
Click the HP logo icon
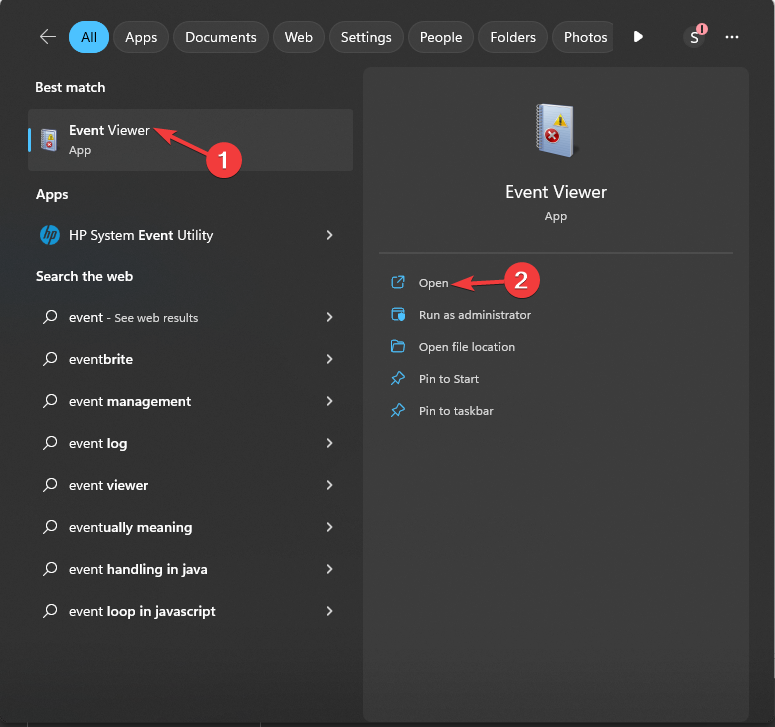tap(50, 235)
